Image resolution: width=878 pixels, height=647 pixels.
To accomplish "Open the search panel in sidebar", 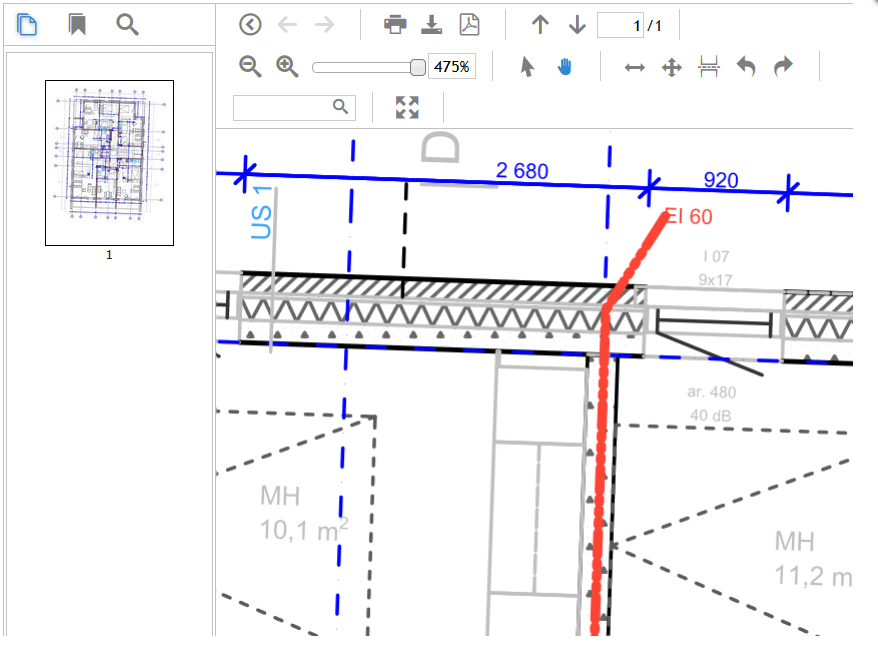I will [127, 25].
